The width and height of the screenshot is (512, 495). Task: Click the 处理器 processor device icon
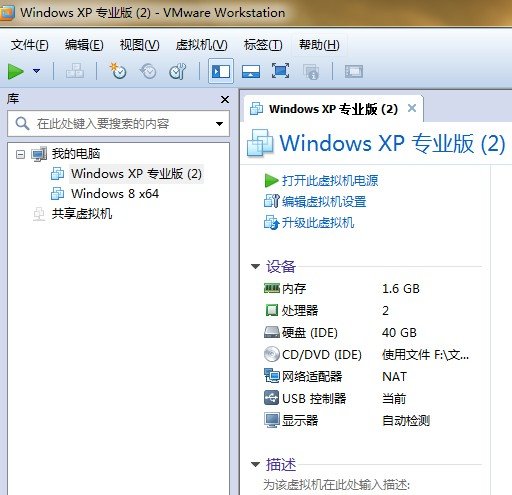coord(272,310)
